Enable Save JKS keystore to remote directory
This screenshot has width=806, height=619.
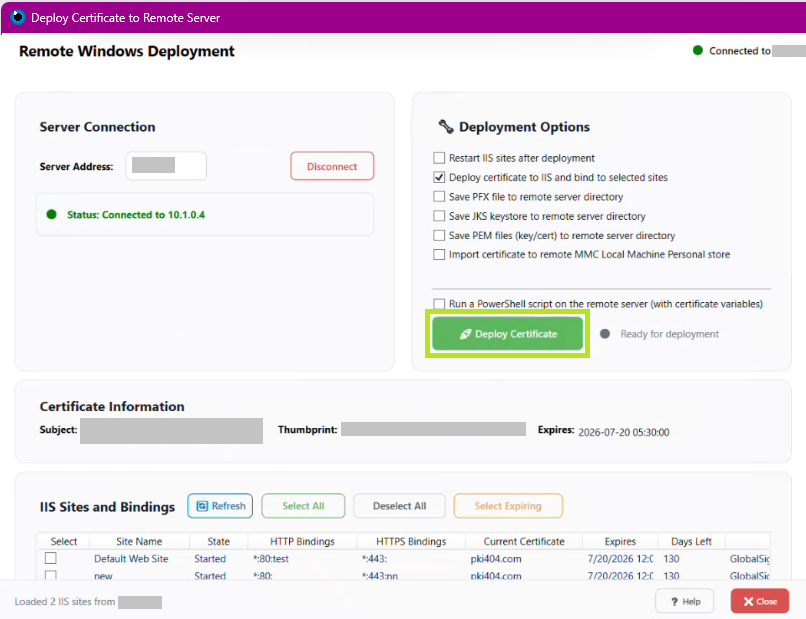click(439, 215)
